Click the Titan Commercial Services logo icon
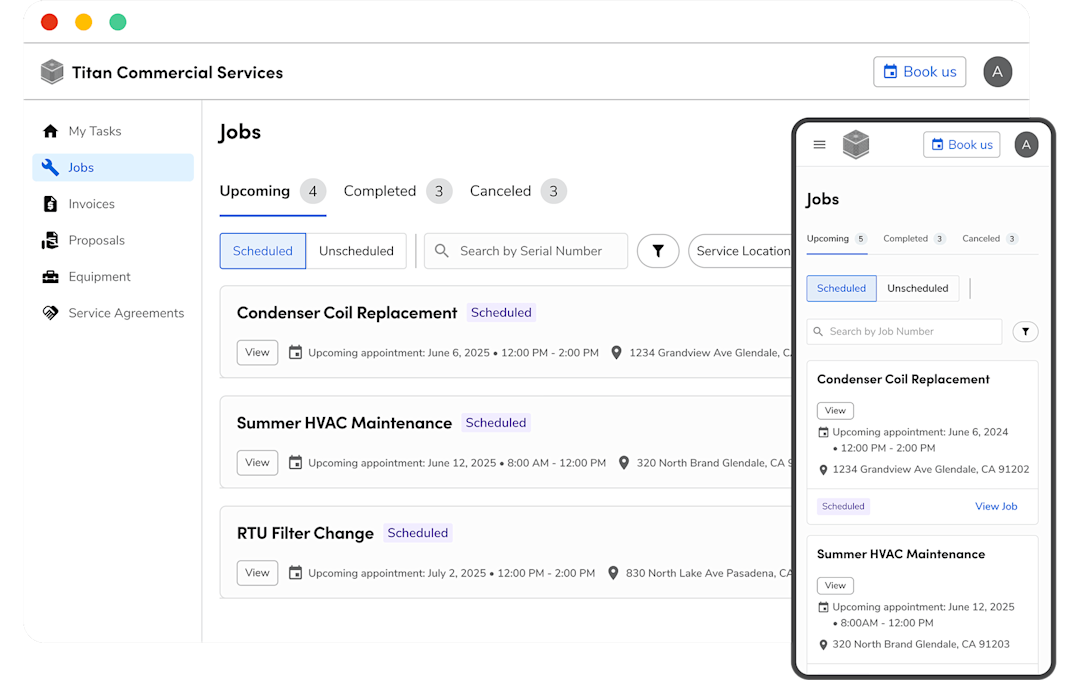 (52, 72)
